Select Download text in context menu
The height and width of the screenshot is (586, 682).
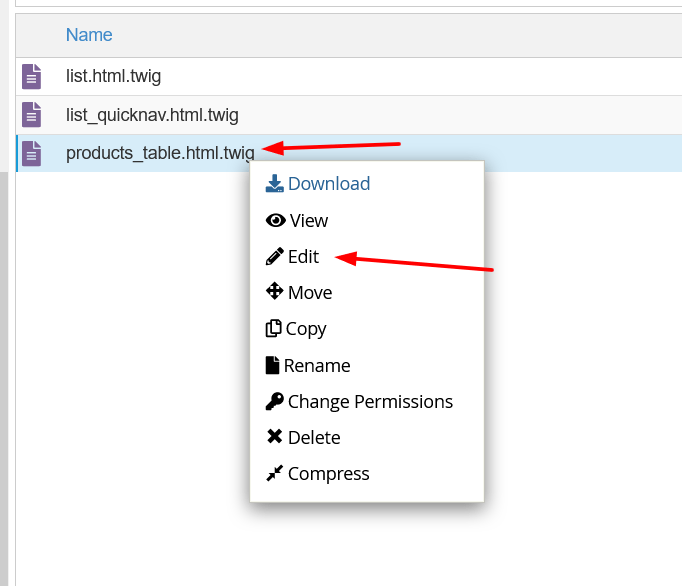click(329, 184)
